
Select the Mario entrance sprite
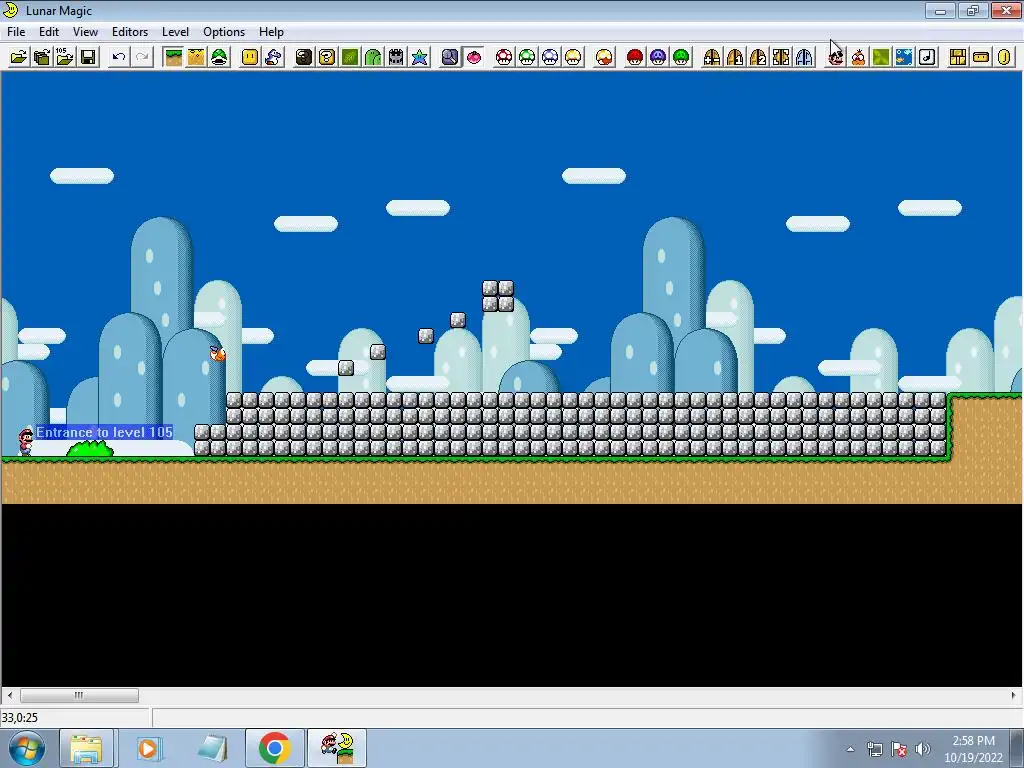tap(25, 441)
